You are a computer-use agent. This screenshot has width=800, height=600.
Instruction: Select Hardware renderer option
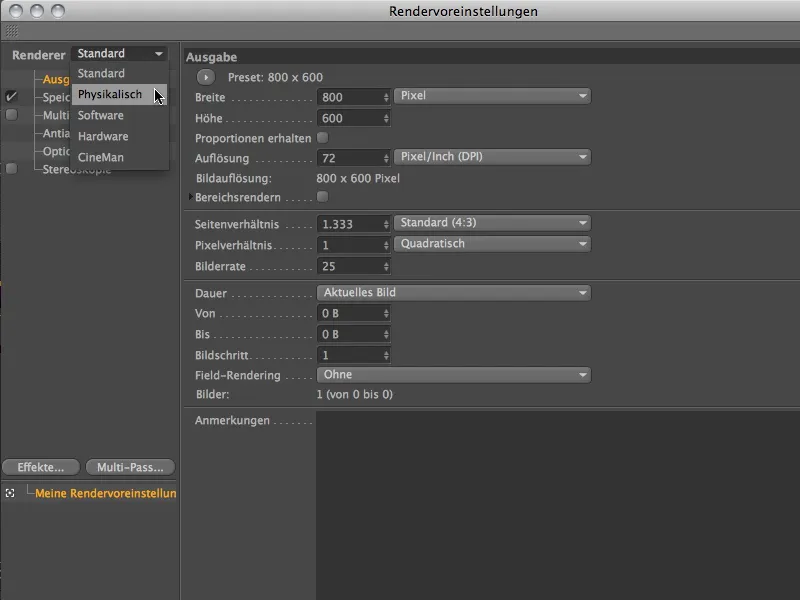click(x=119, y=136)
